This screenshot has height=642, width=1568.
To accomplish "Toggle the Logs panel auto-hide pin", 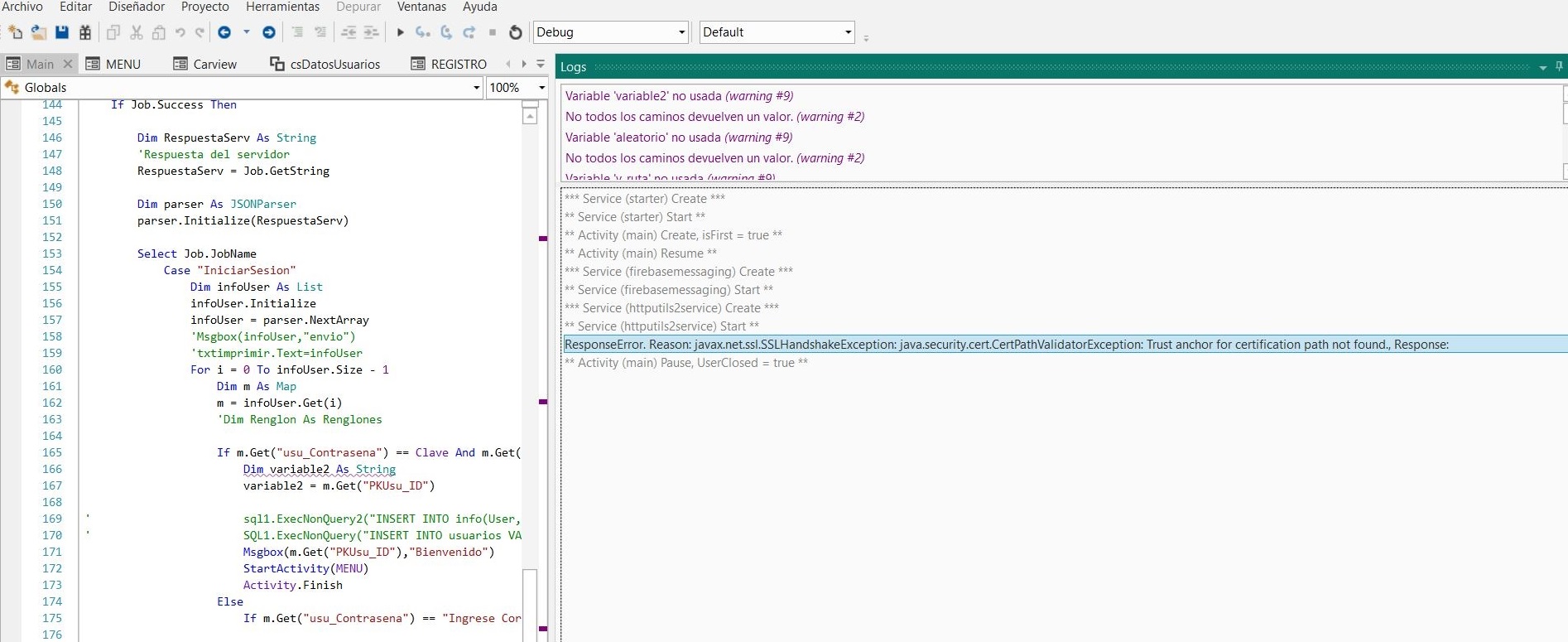I will (1559, 66).
